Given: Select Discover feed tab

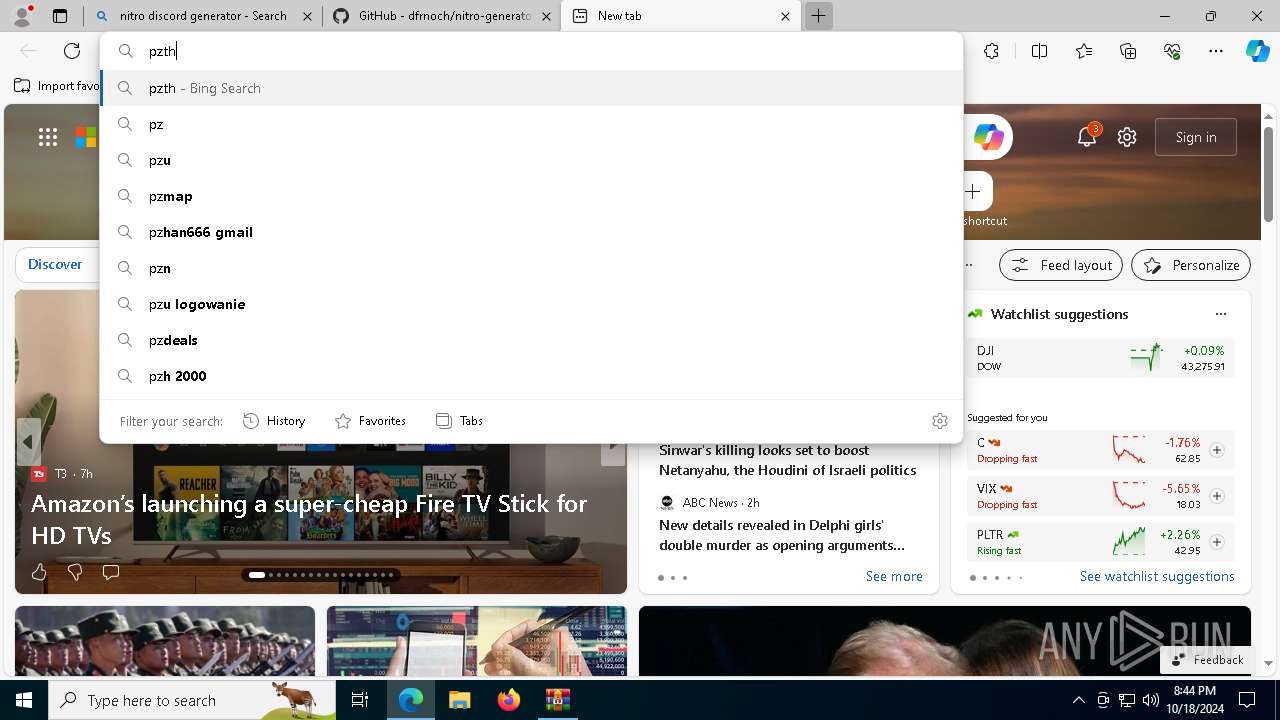Looking at the screenshot, I should coord(55,265).
